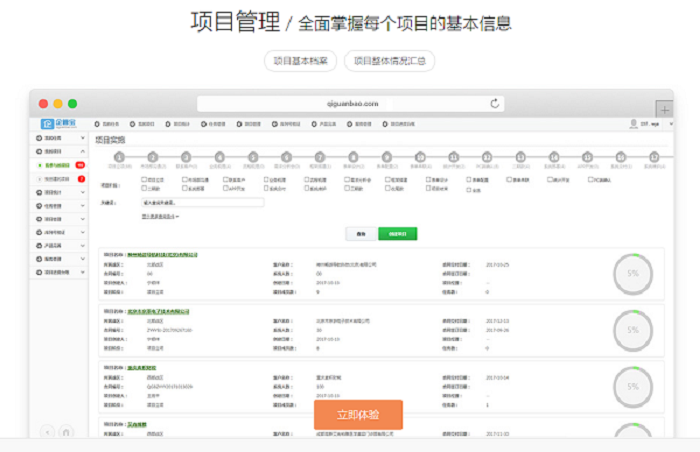Select step 1 circle in the progress stepper
The image size is (700, 452).
point(119,157)
